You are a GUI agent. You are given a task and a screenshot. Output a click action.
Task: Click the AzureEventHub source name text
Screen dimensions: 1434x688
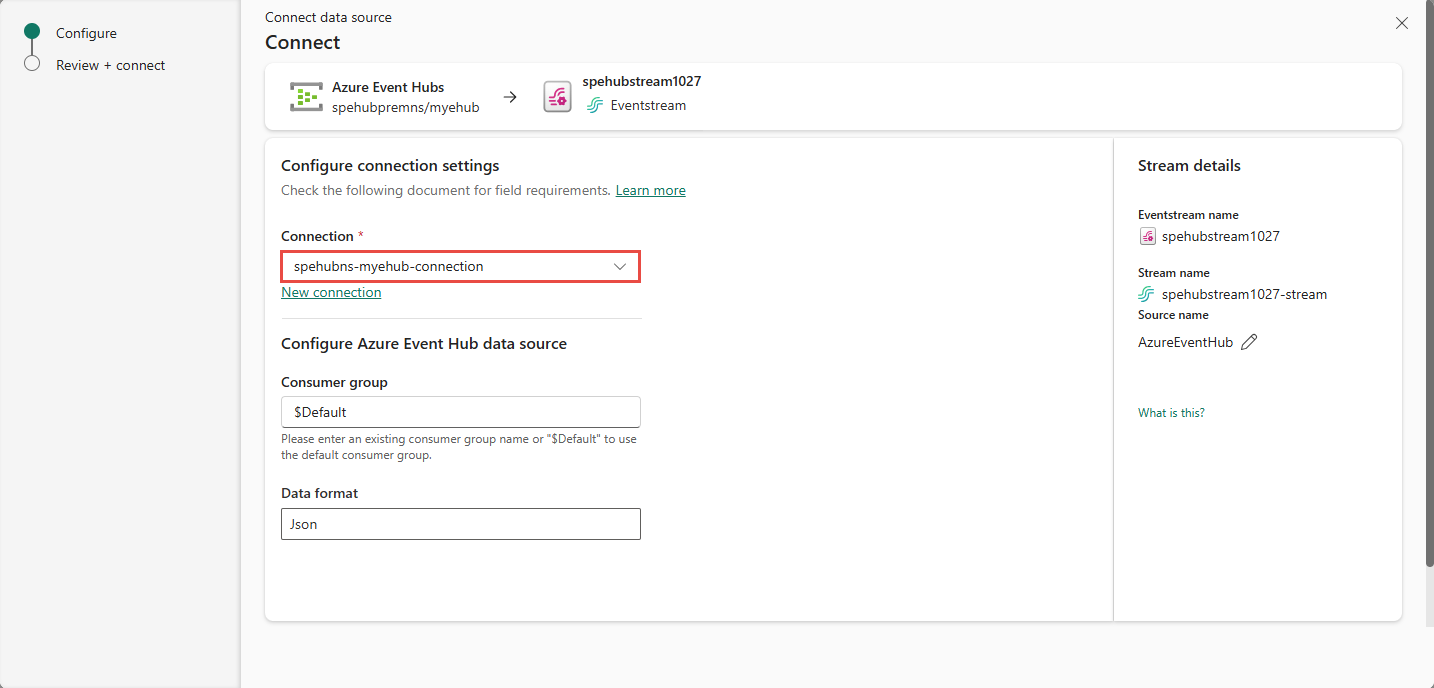(x=1185, y=342)
